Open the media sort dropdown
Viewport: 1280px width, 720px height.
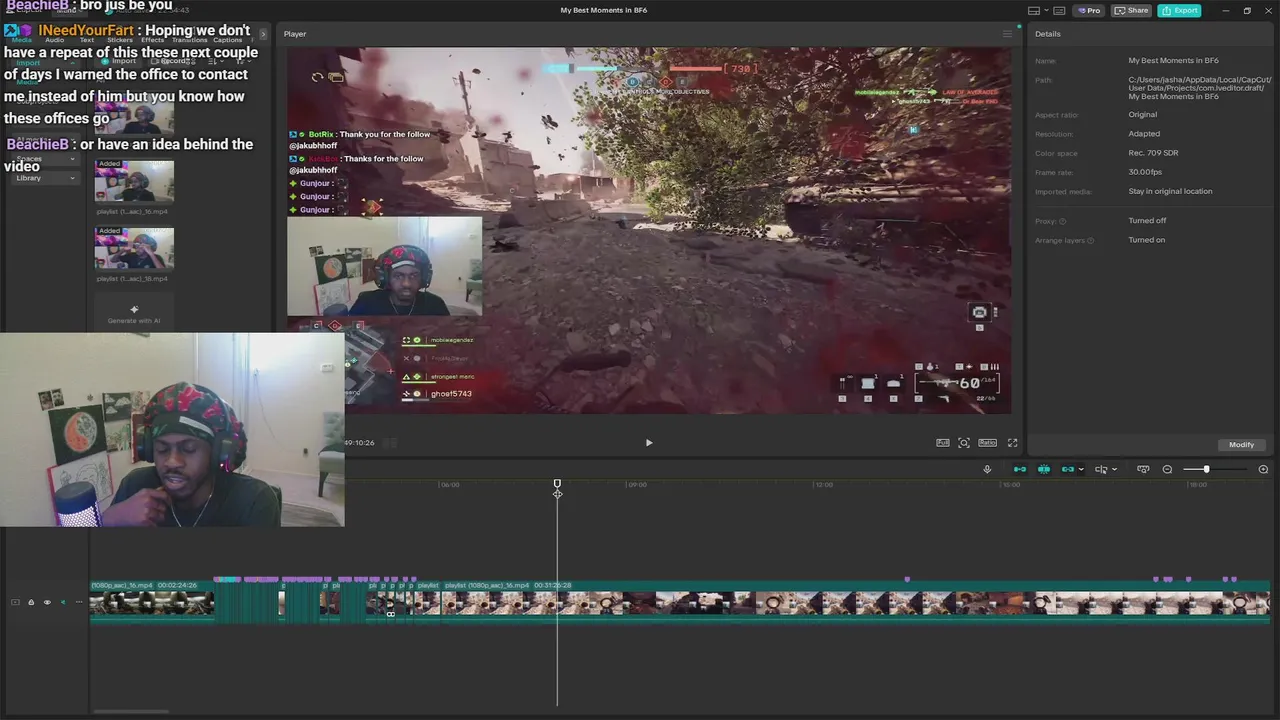pos(217,61)
